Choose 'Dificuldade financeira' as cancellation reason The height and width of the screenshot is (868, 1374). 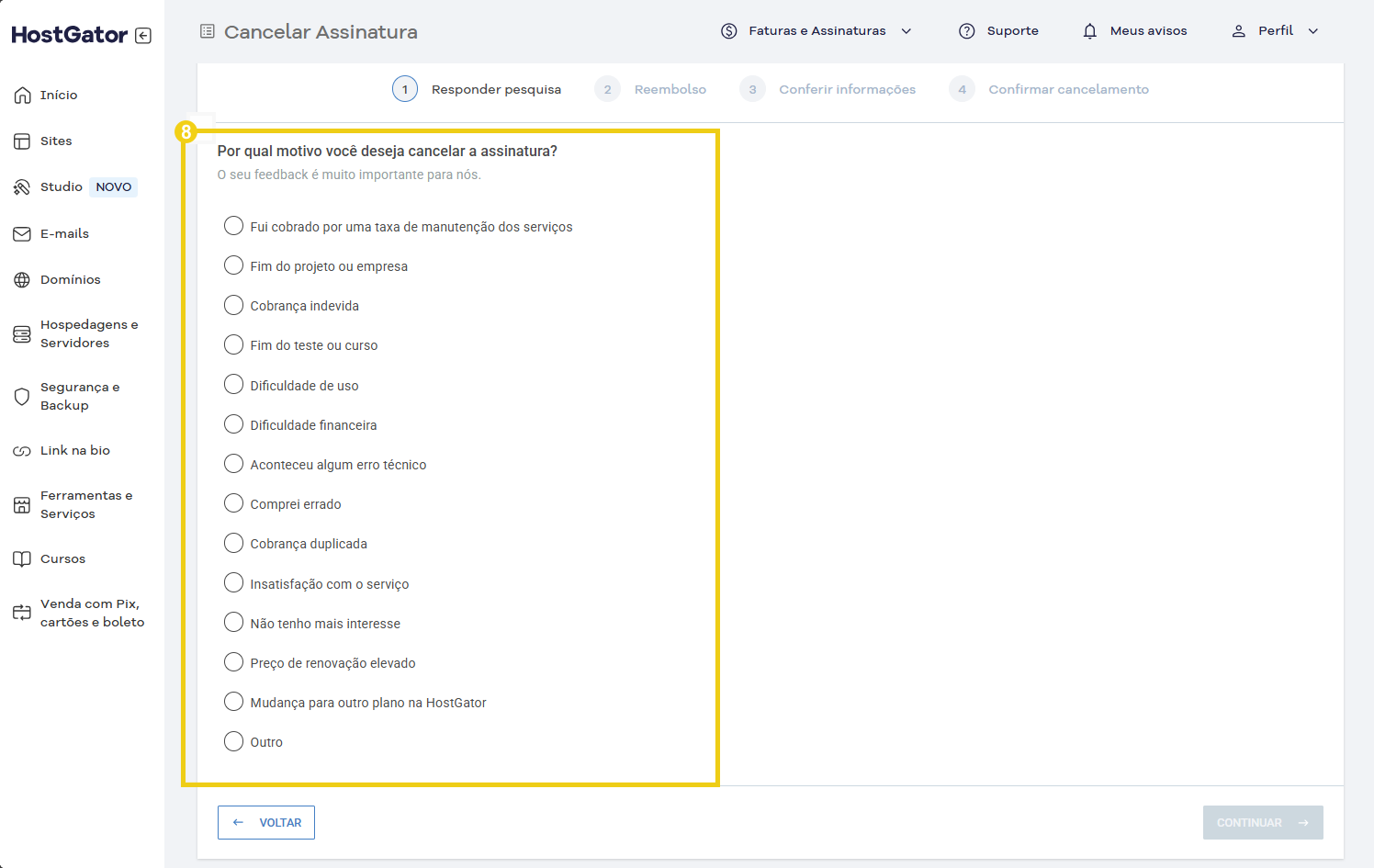pos(233,423)
